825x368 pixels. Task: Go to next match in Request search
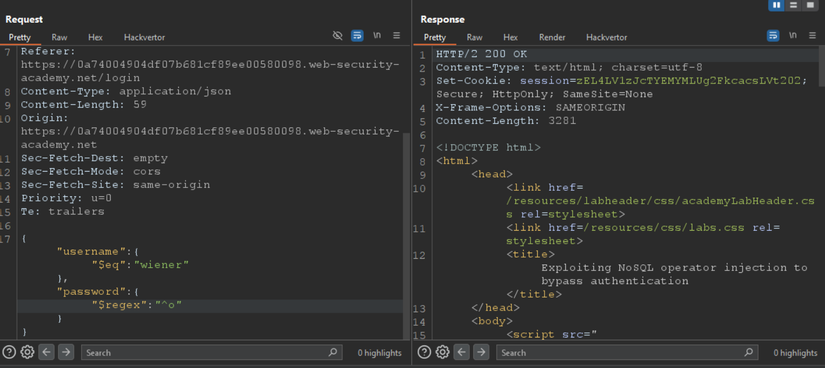pos(65,352)
